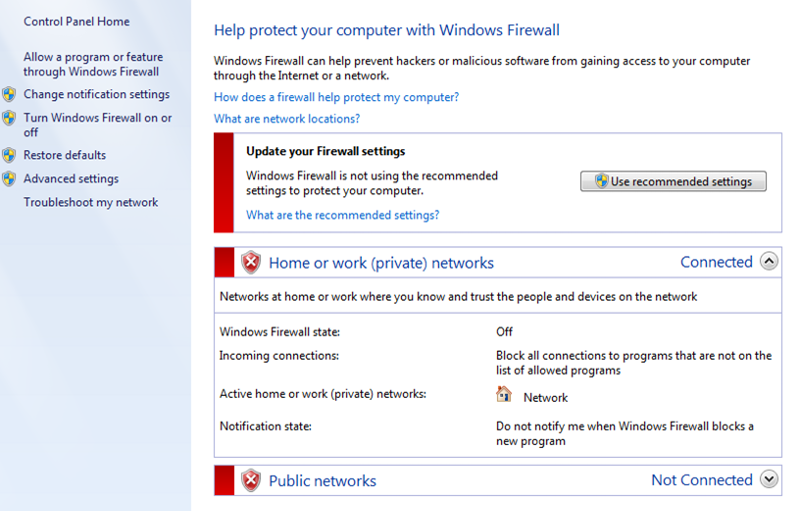
Task: Click the Not Connected status text
Action: pyautogui.click(x=702, y=480)
